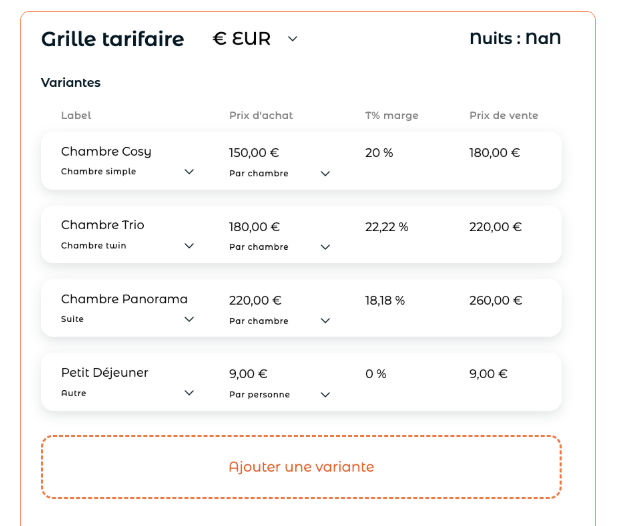The image size is (638, 526).
Task: Edit the 150,00 € purchase price
Action: click(254, 153)
